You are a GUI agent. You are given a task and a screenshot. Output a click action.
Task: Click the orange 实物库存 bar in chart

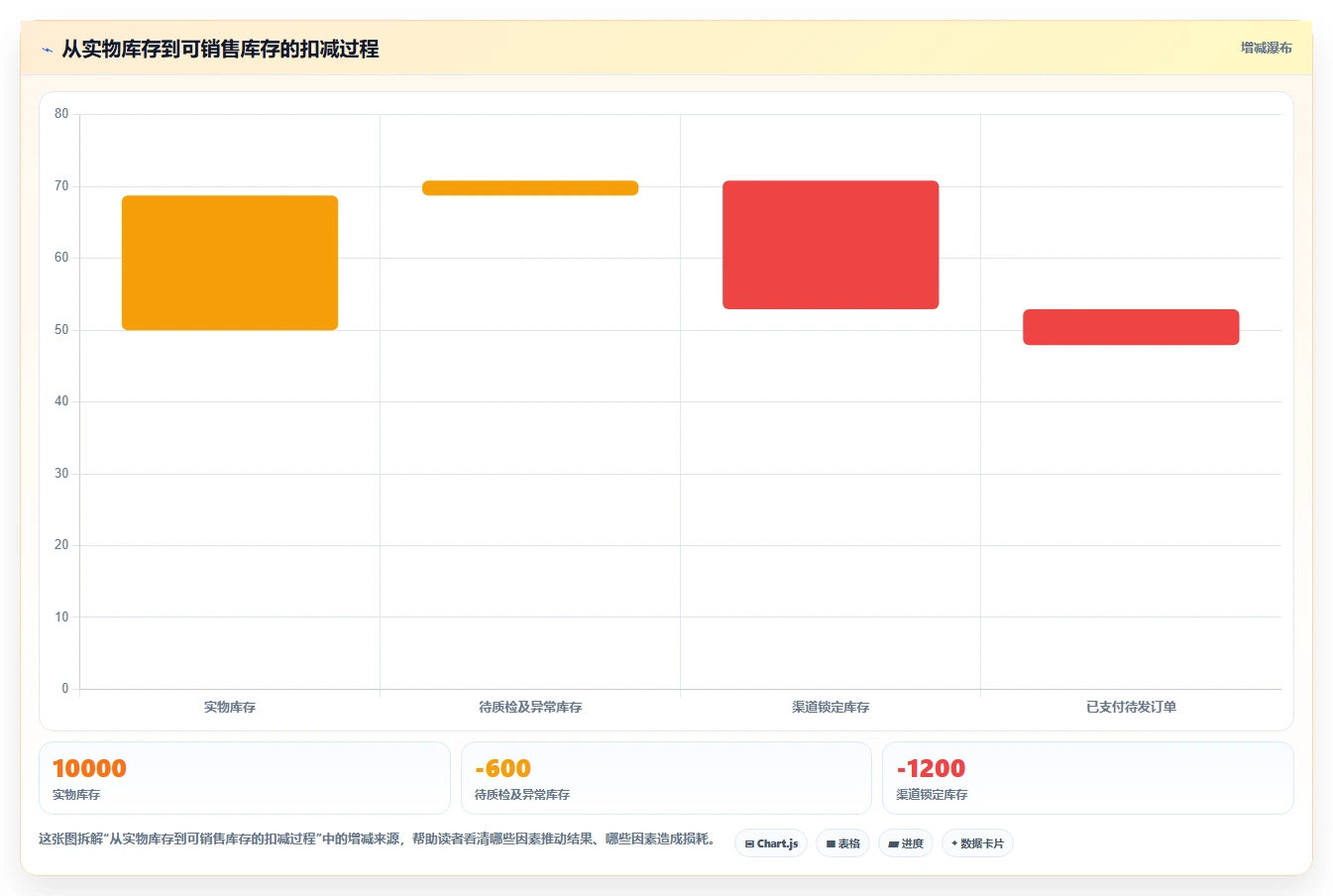pyautogui.click(x=230, y=263)
